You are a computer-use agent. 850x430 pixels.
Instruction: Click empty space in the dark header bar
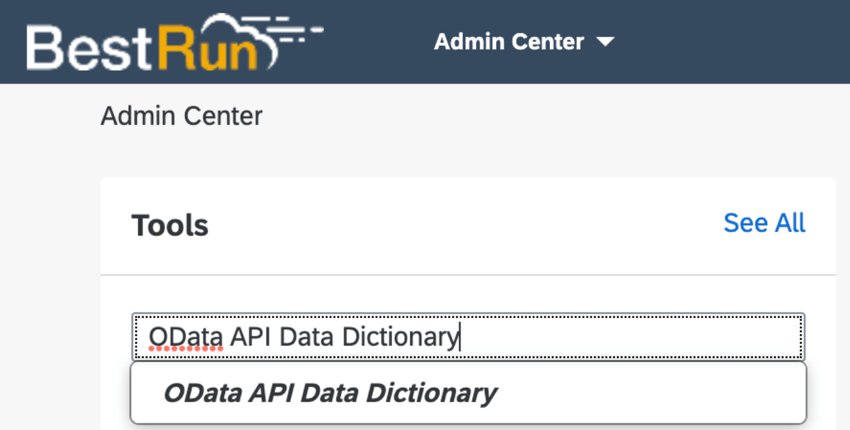coord(740,42)
